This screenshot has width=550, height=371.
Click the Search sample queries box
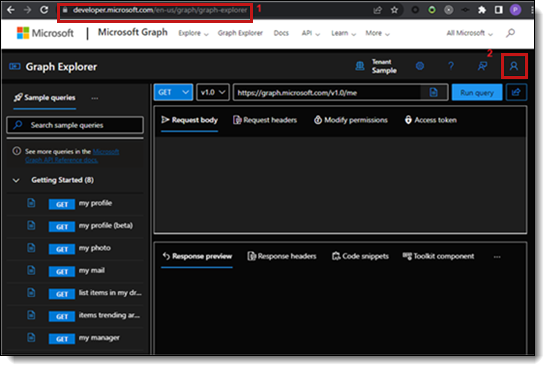(x=75, y=125)
